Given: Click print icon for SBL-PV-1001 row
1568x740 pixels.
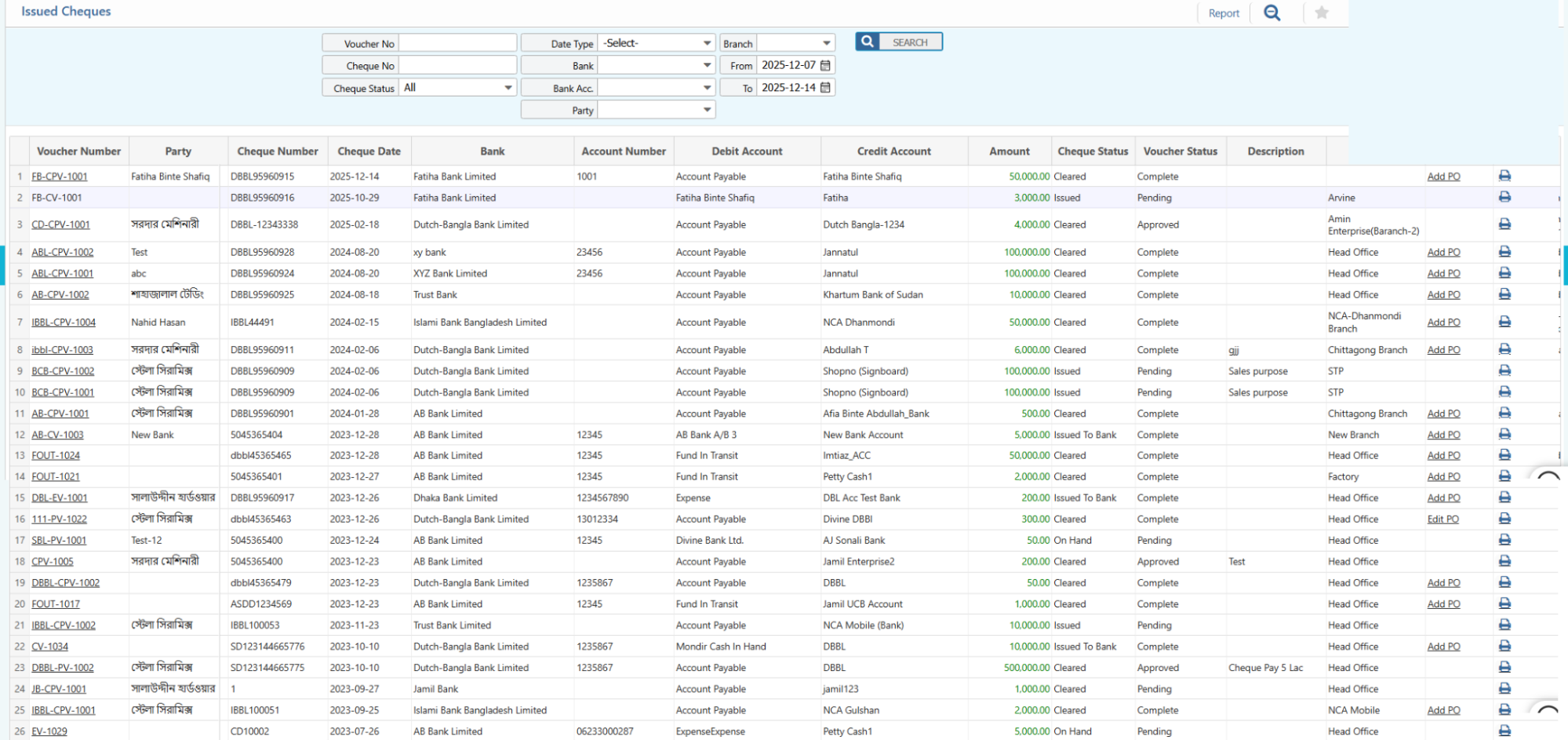Looking at the screenshot, I should click(1504, 540).
